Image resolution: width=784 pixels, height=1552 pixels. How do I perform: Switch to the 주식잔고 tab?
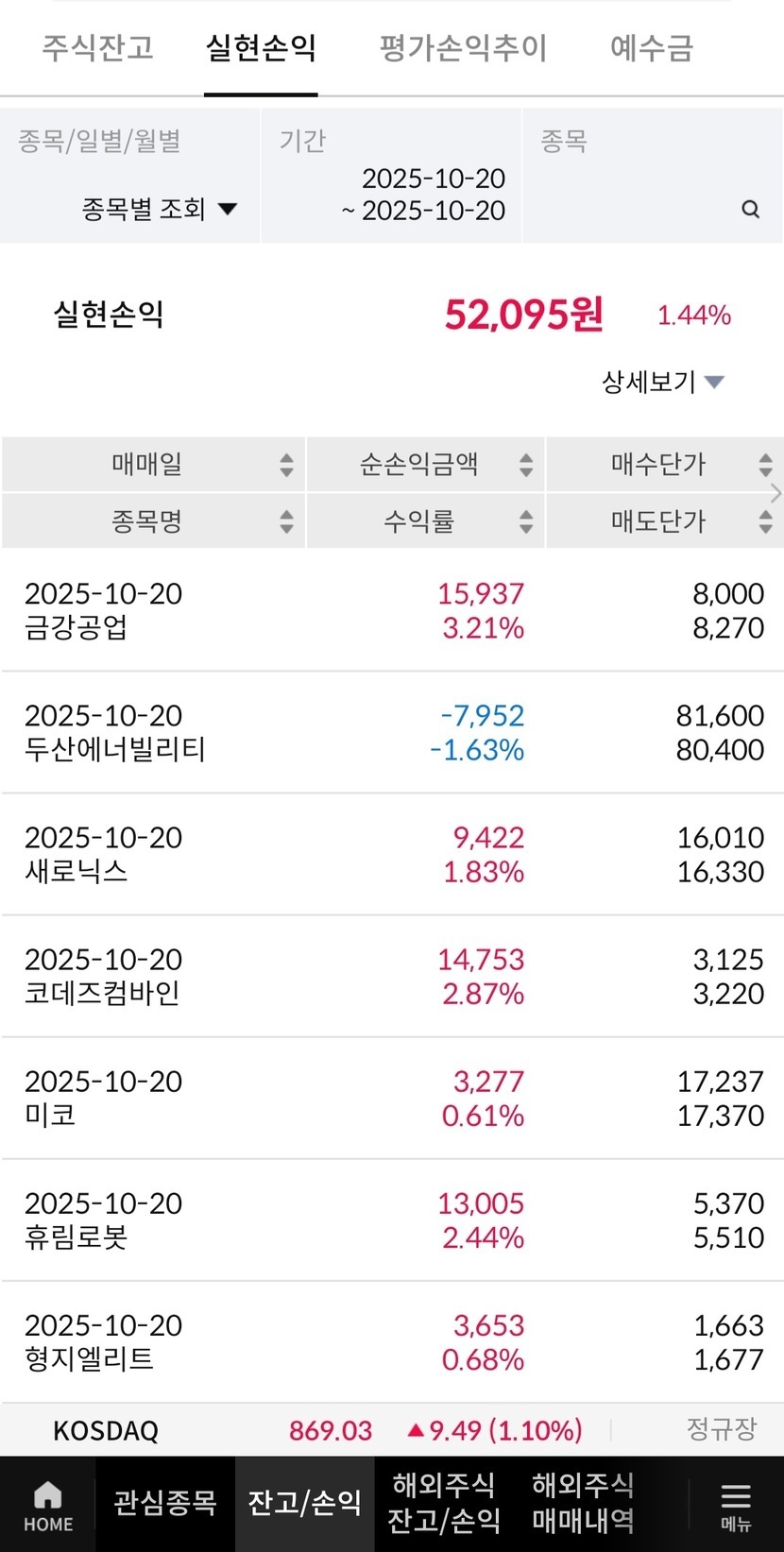(x=97, y=47)
